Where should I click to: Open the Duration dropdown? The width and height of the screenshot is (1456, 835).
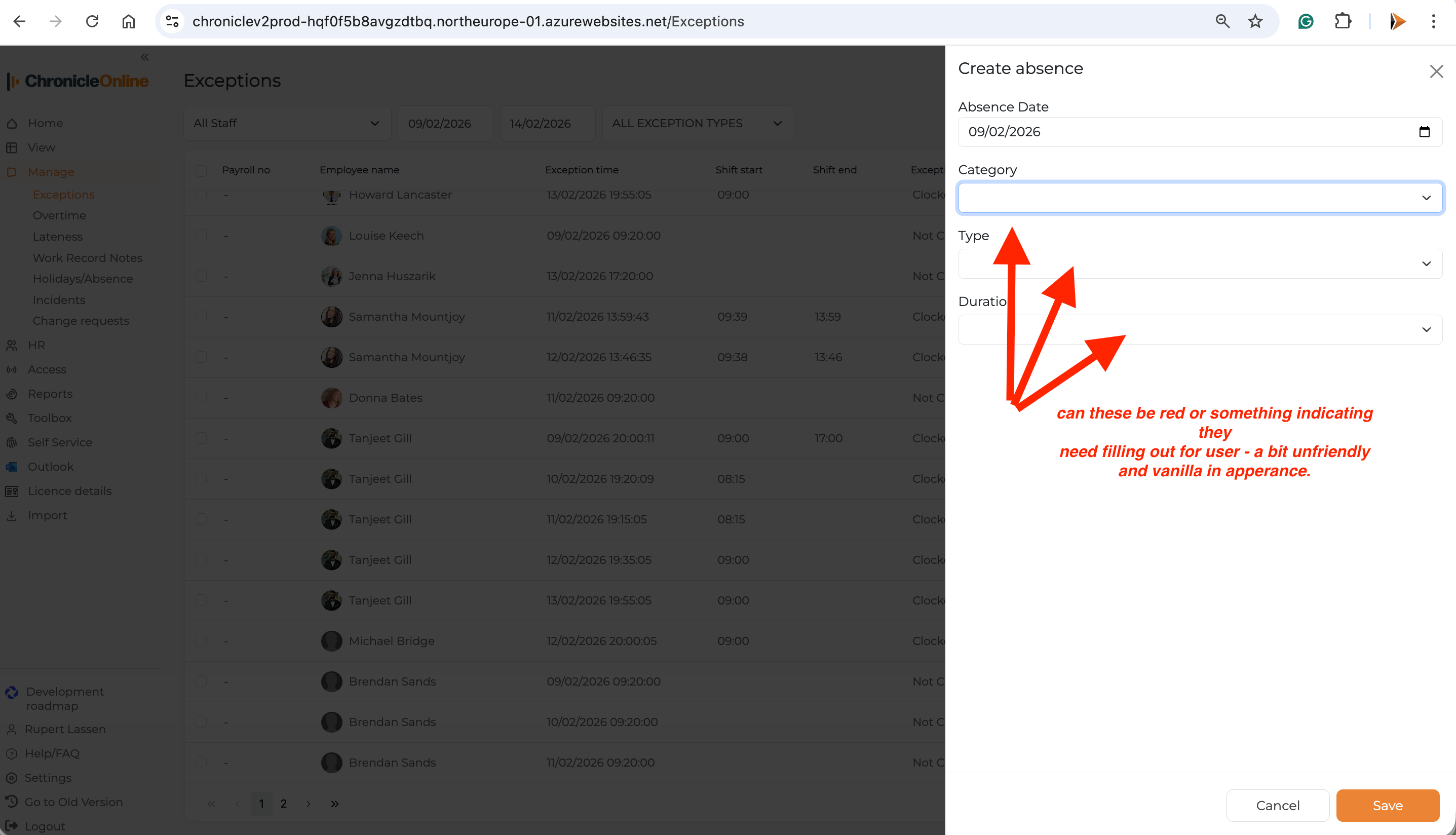pyautogui.click(x=1200, y=329)
